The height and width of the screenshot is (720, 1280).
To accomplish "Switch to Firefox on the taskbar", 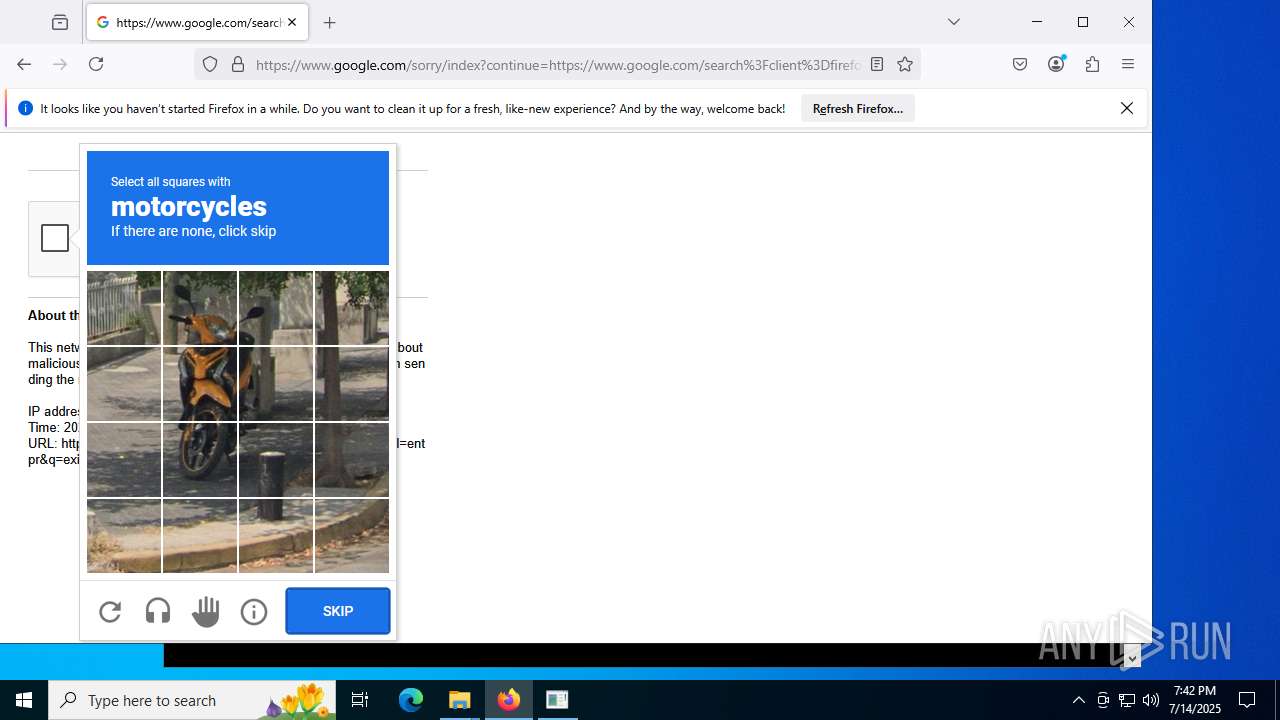I will click(509, 700).
